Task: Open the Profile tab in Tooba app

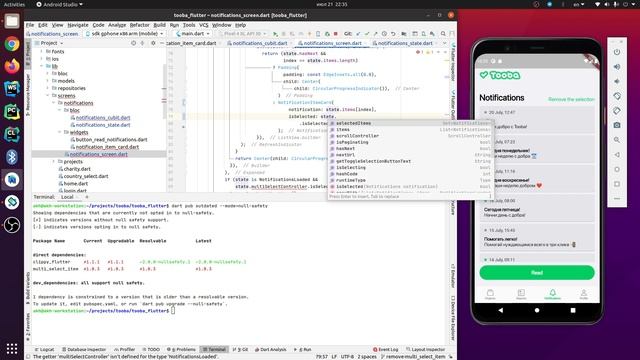Action: 584,294
